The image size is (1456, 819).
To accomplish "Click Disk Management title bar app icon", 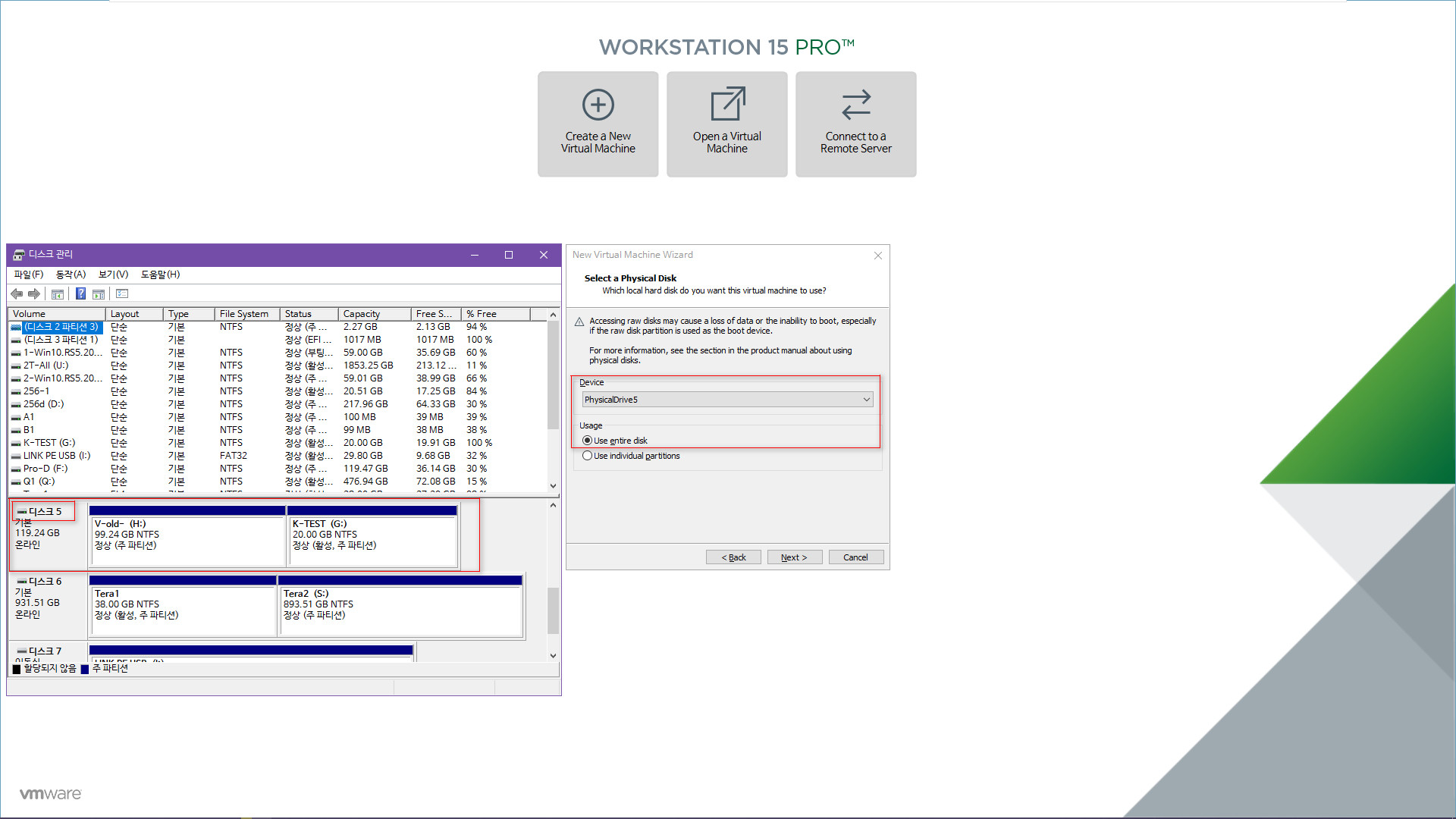I will tap(19, 255).
